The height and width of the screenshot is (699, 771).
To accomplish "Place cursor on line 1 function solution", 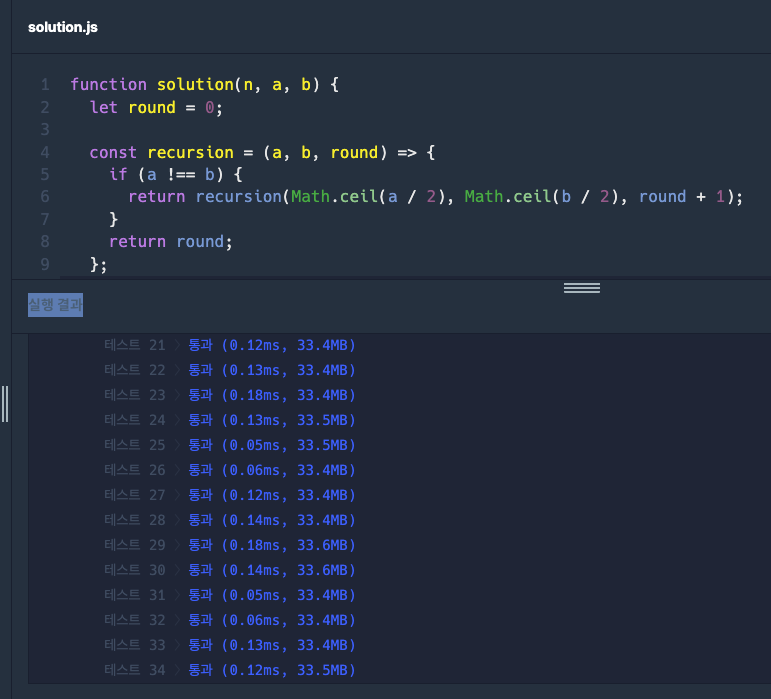I will point(205,85).
